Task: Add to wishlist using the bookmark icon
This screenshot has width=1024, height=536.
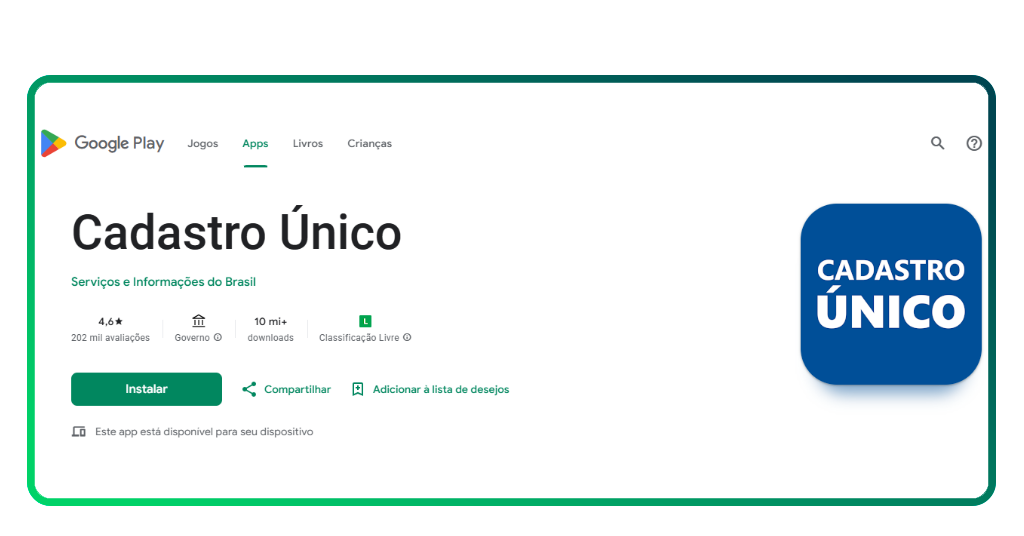Action: pyautogui.click(x=358, y=389)
